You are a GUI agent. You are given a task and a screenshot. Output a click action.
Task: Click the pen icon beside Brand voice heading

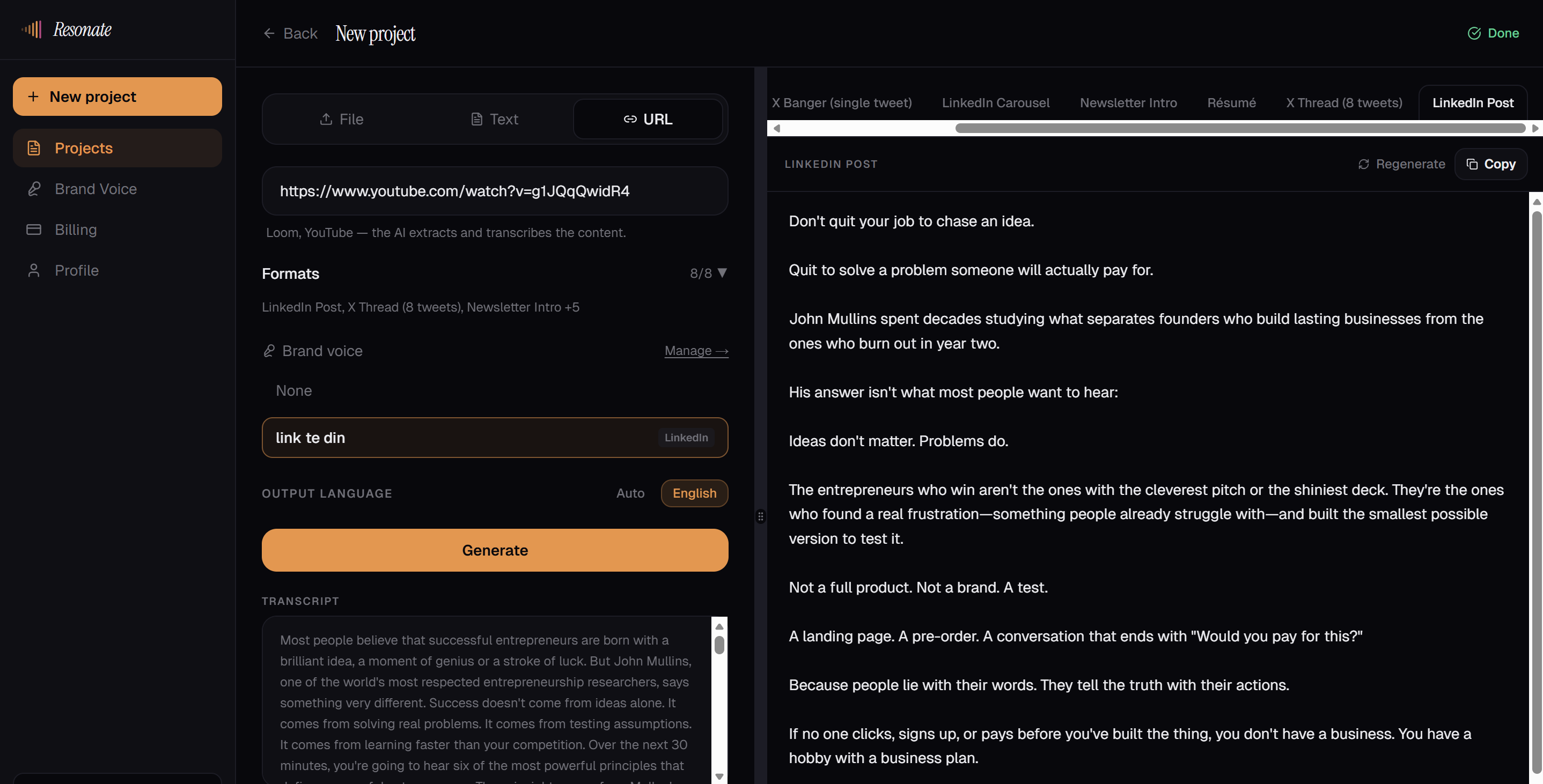pyautogui.click(x=269, y=351)
